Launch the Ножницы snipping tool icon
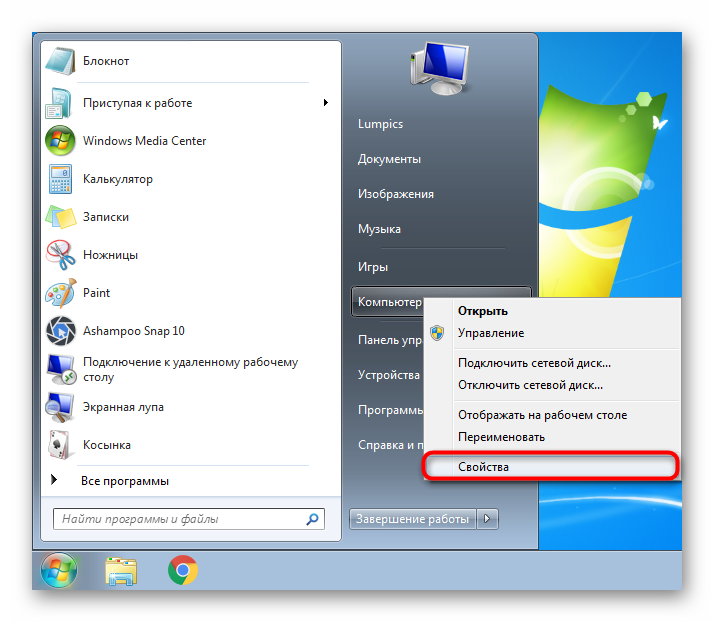The image size is (714, 622). click(61, 255)
